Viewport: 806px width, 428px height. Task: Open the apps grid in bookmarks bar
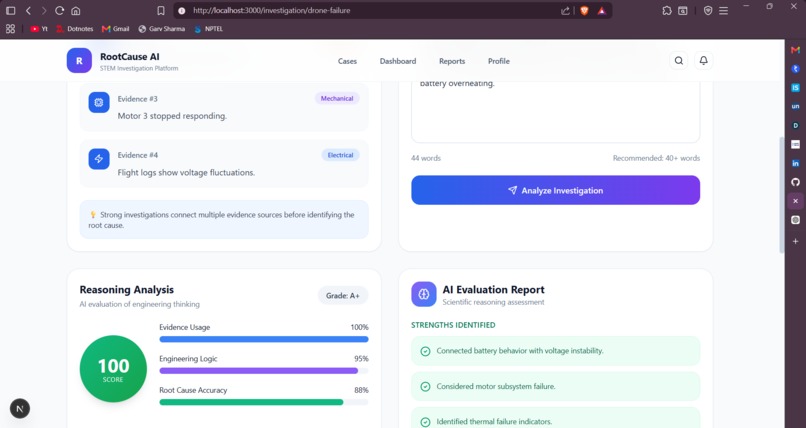tap(10, 29)
